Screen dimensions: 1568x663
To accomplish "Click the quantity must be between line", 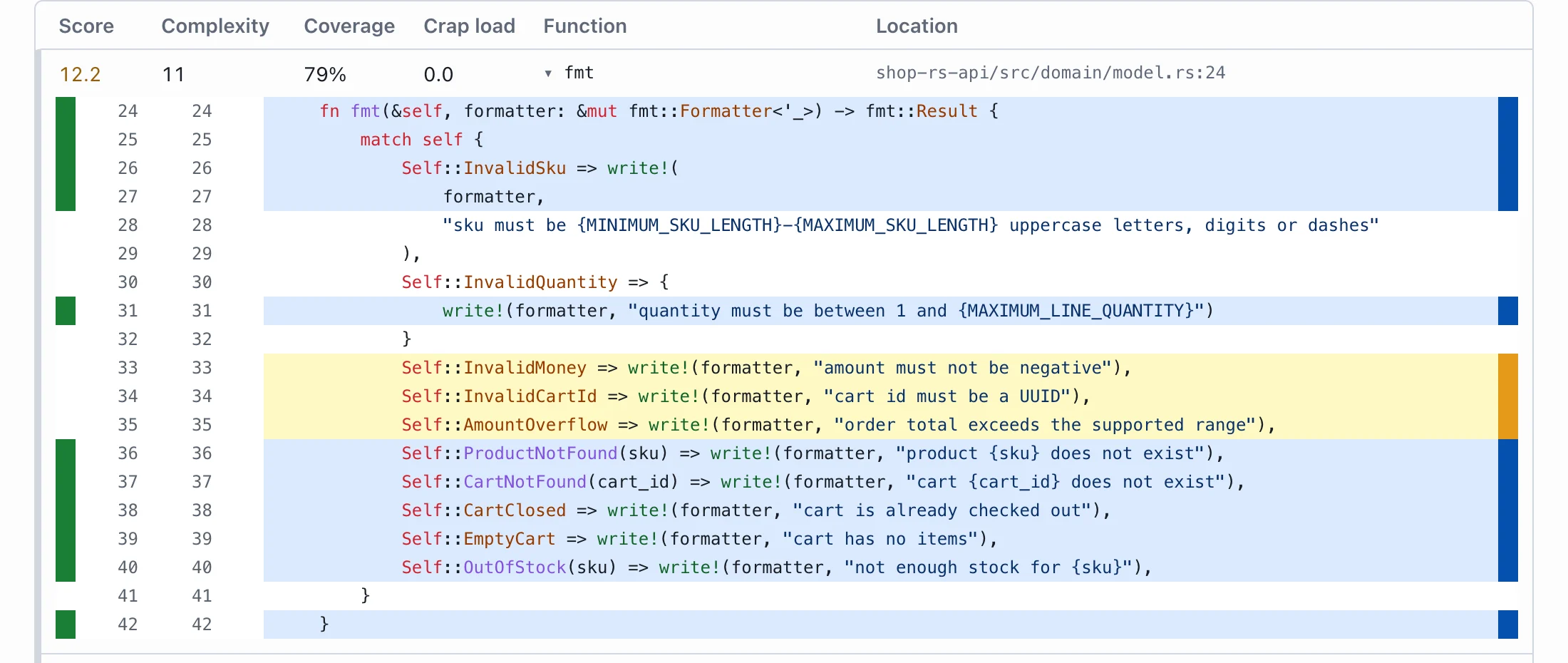I will 880,311.
